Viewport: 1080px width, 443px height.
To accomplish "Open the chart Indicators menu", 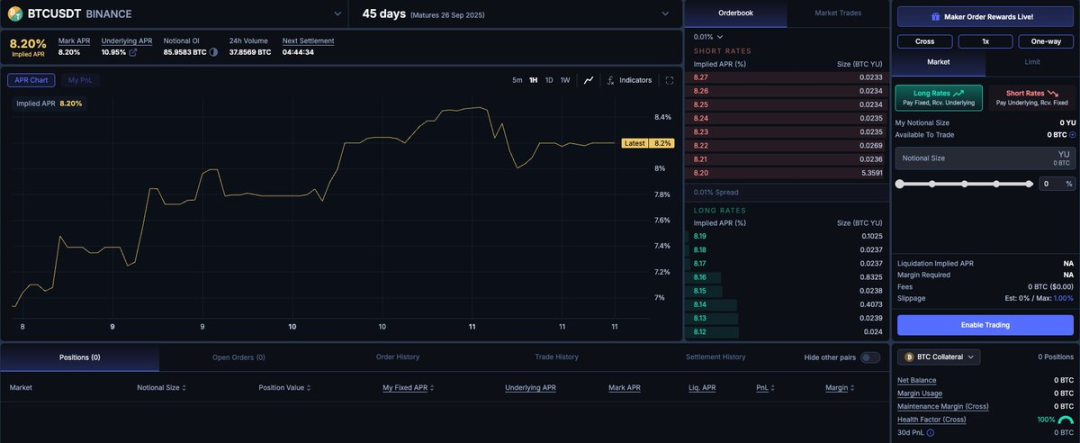I will tap(629, 80).
